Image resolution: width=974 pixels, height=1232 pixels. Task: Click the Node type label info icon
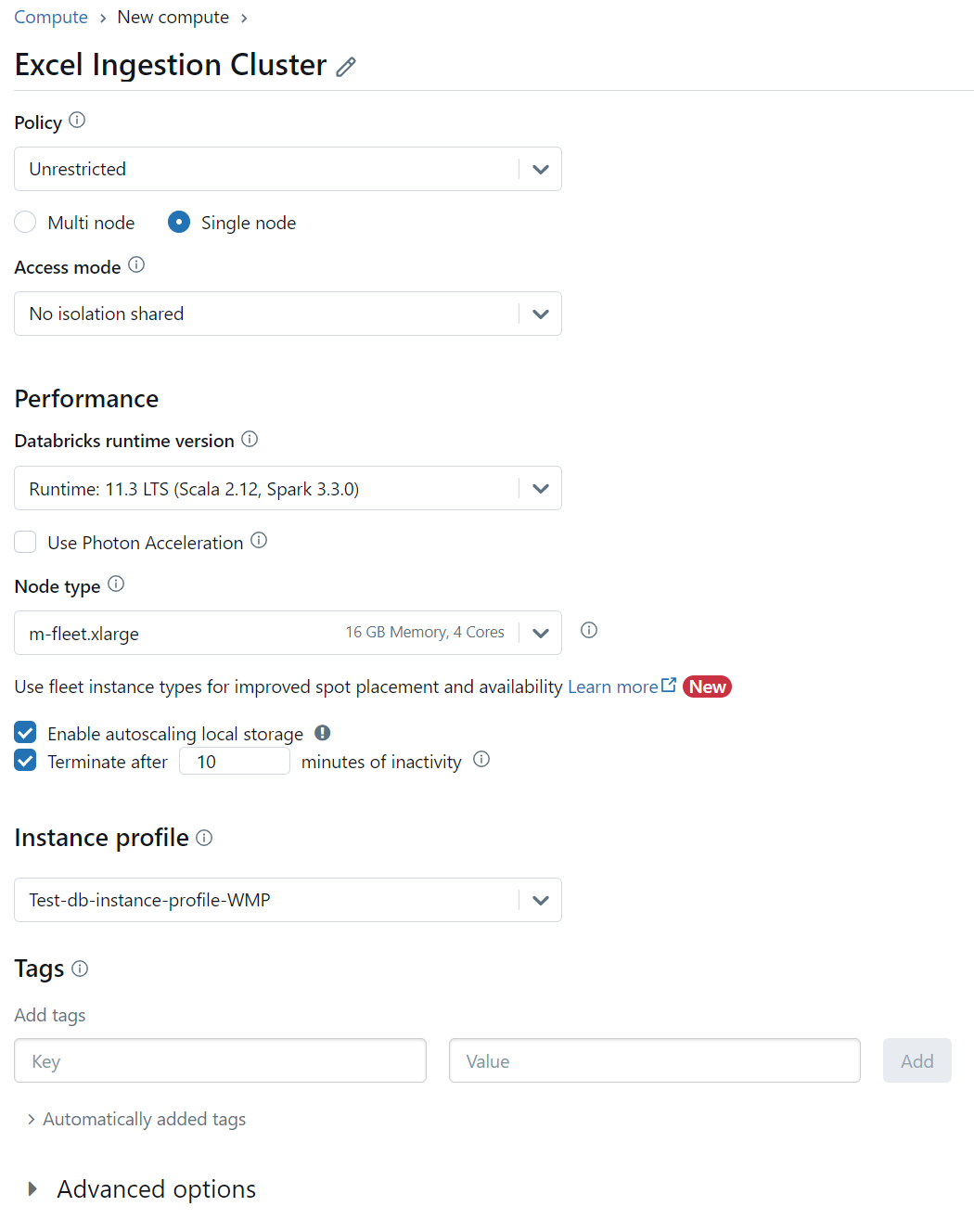[x=116, y=584]
